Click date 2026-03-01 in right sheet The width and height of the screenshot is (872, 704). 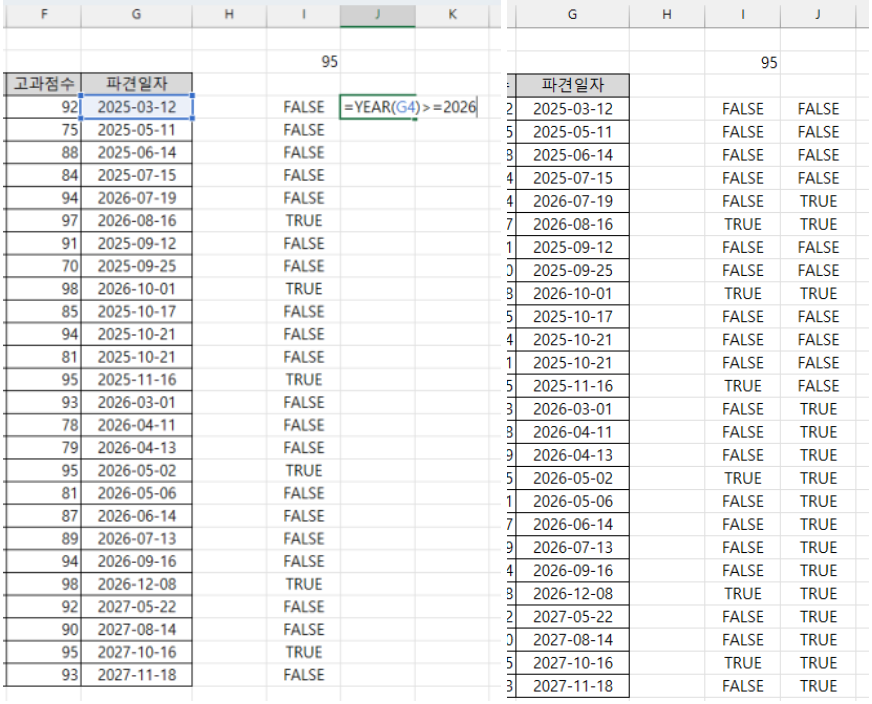click(573, 409)
